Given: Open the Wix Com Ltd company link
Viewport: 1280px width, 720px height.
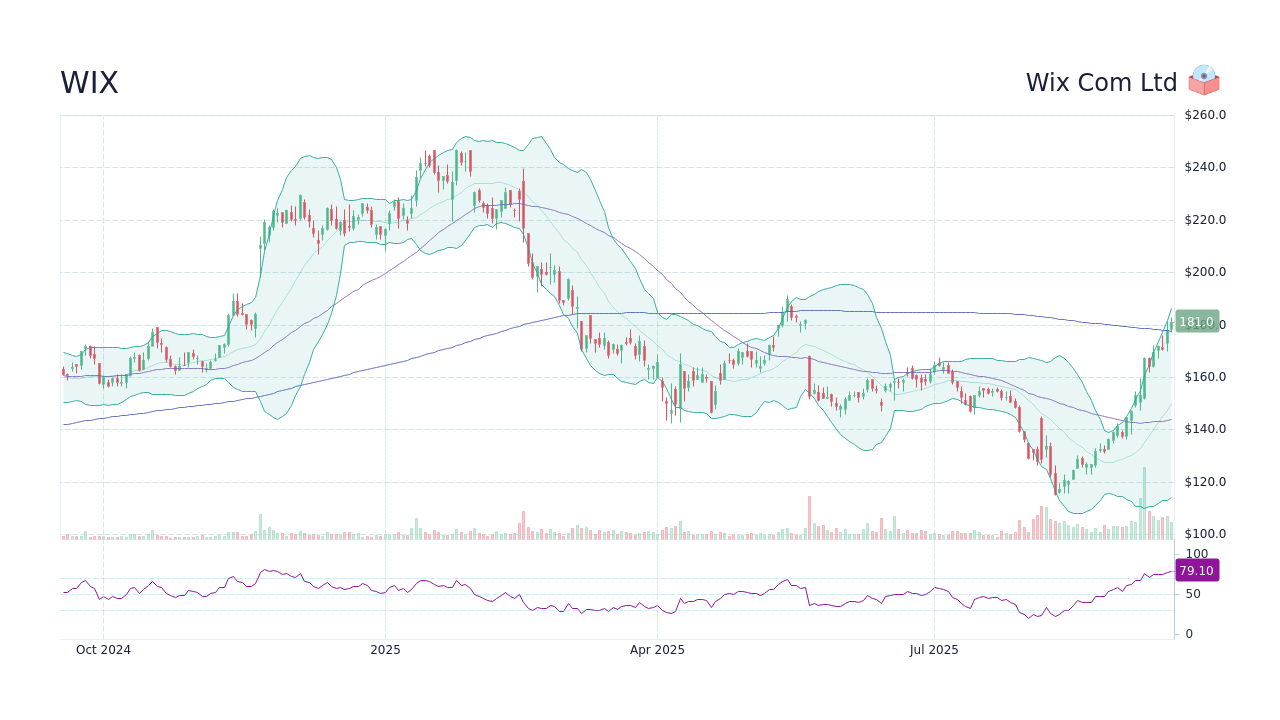Looking at the screenshot, I should pos(1101,81).
